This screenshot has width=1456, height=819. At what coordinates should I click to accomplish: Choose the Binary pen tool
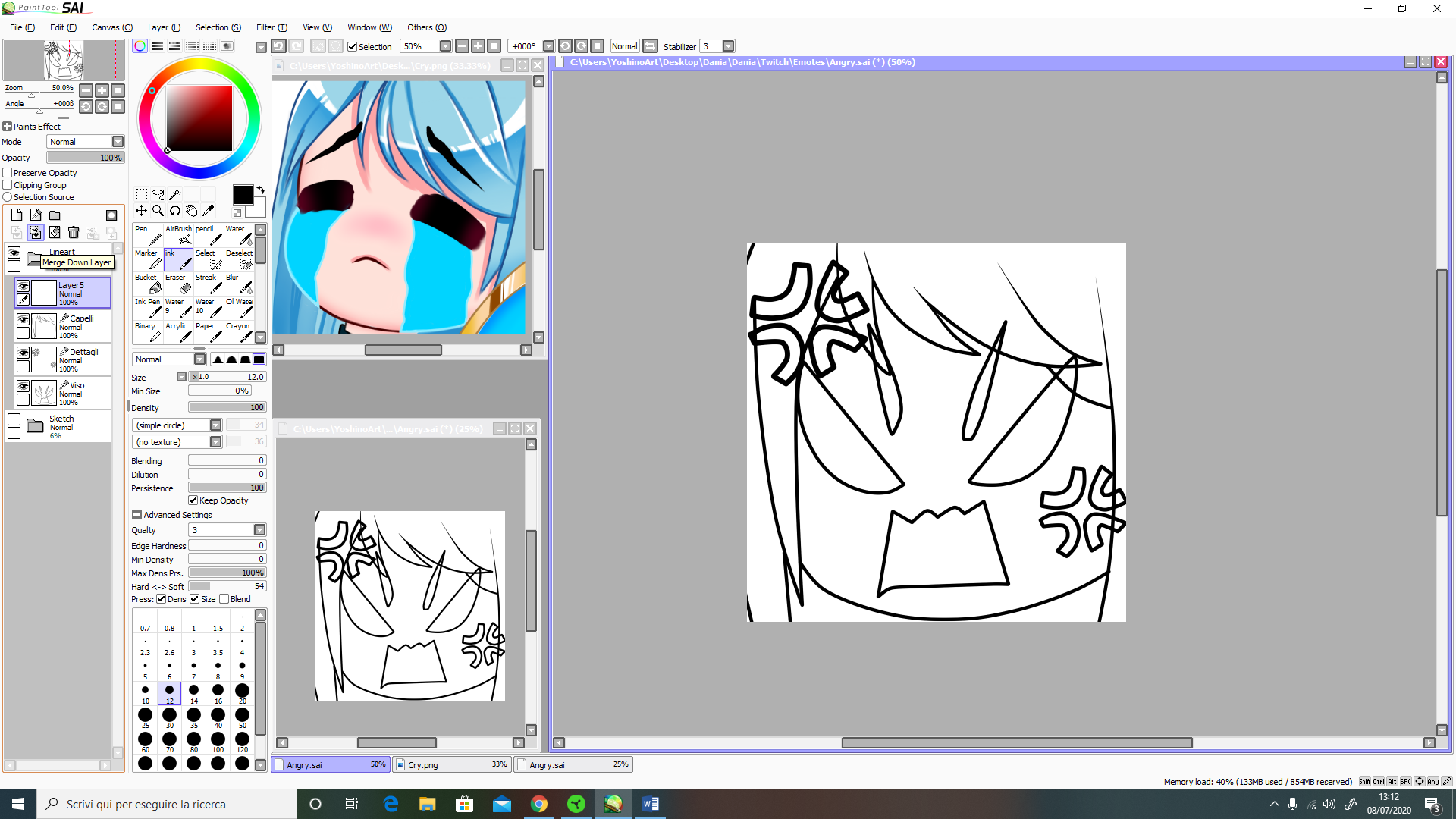pos(148,332)
